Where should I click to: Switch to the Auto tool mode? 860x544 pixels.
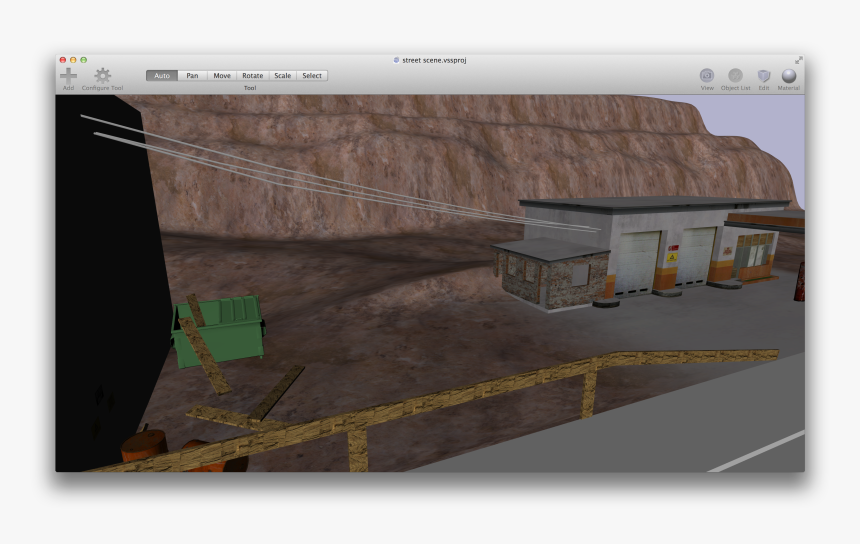click(162, 75)
